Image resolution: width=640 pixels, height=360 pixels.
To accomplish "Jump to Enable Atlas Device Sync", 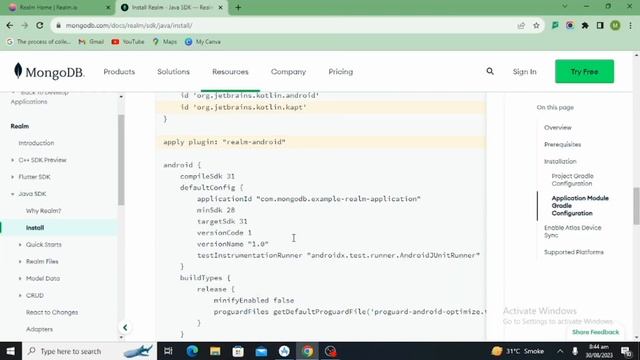I will coord(572,231).
